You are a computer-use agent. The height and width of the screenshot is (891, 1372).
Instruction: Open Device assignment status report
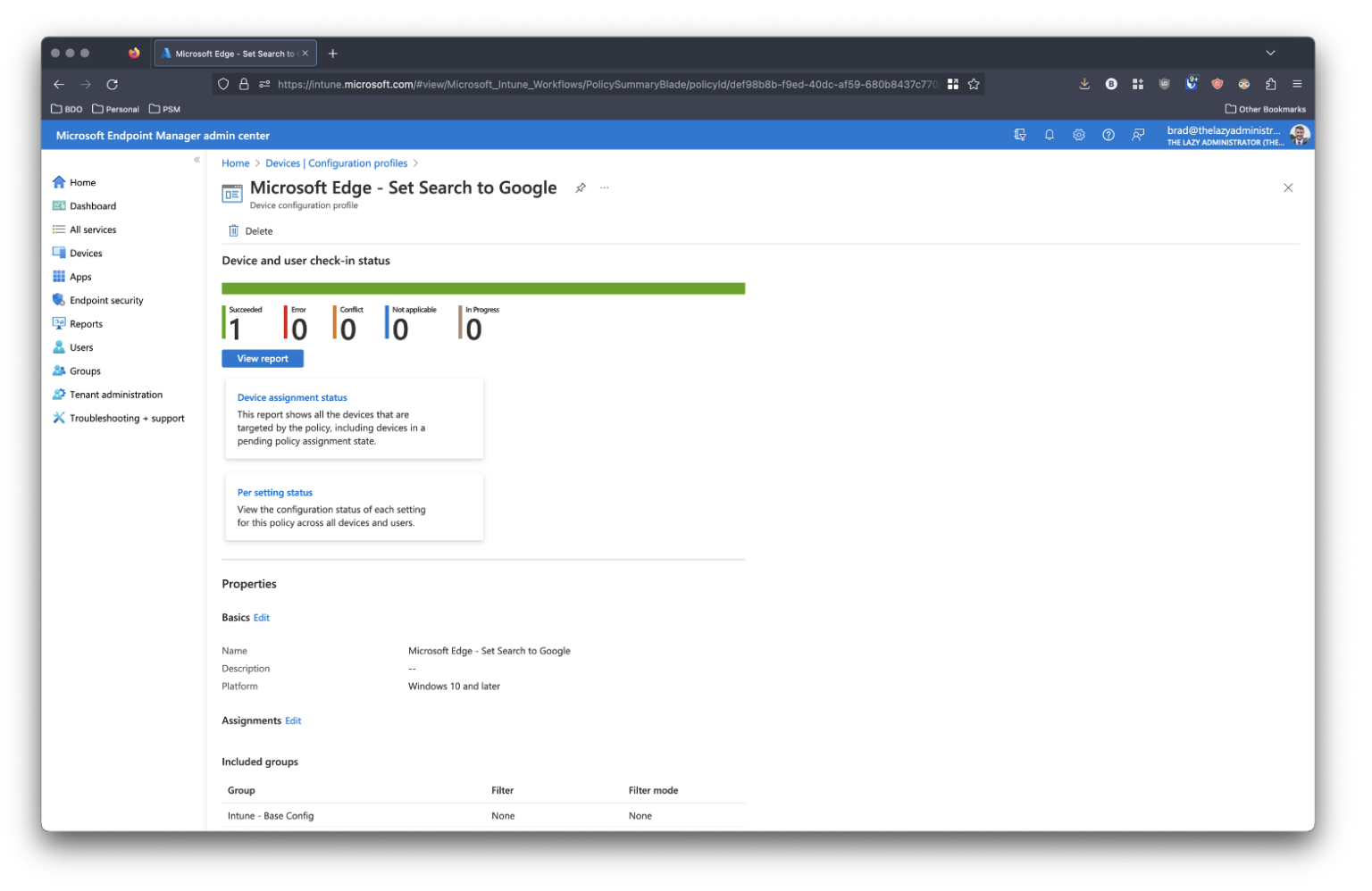click(x=292, y=397)
